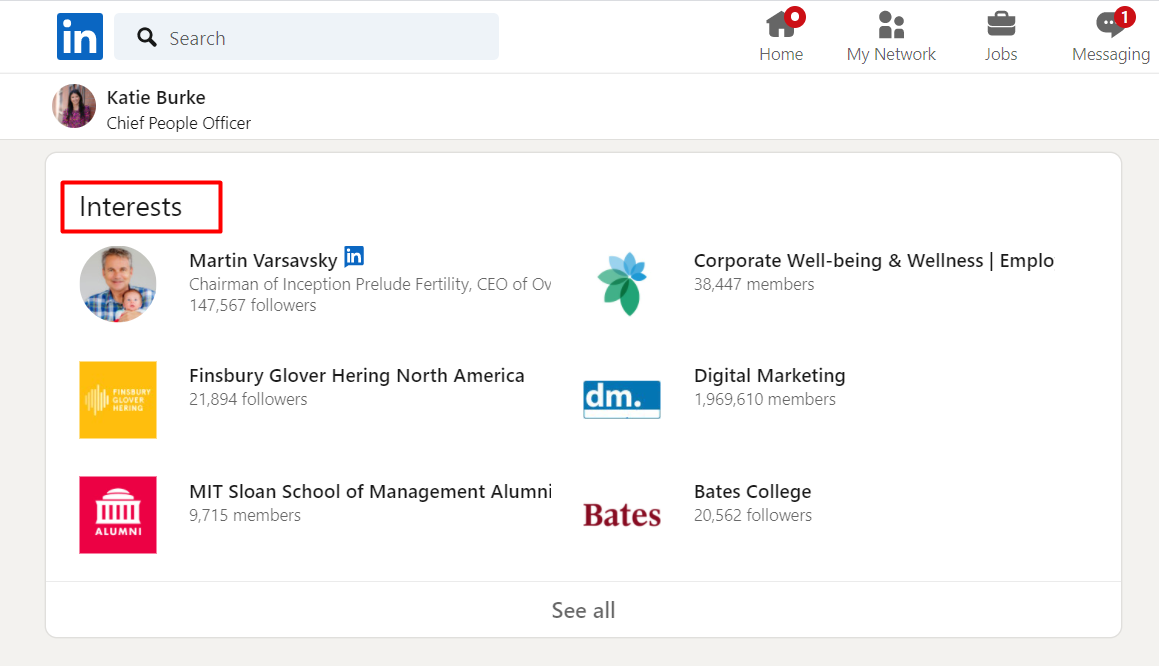Click Home notification red badge
The height and width of the screenshot is (666, 1159).
click(x=795, y=16)
